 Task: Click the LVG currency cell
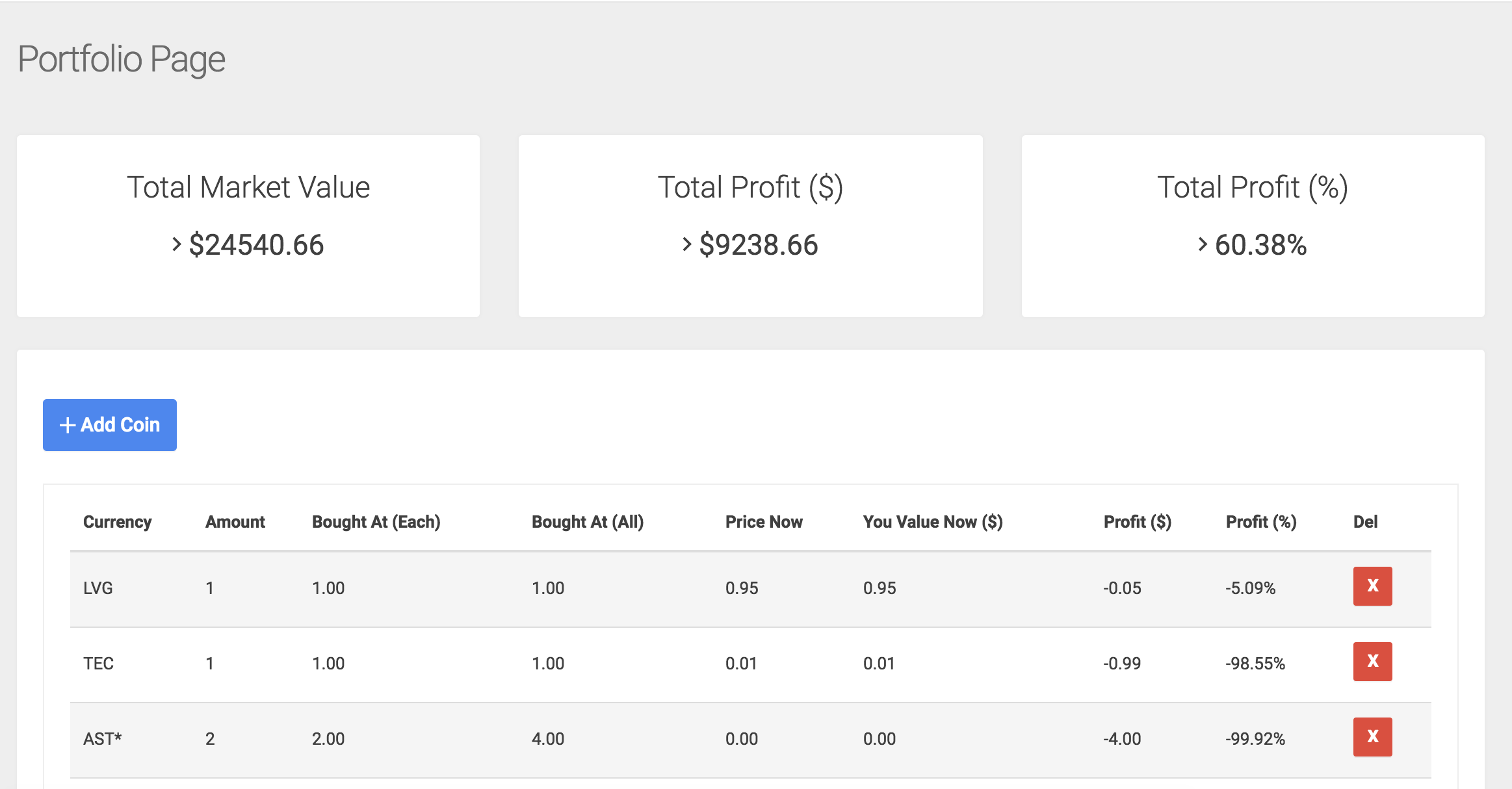(x=98, y=588)
